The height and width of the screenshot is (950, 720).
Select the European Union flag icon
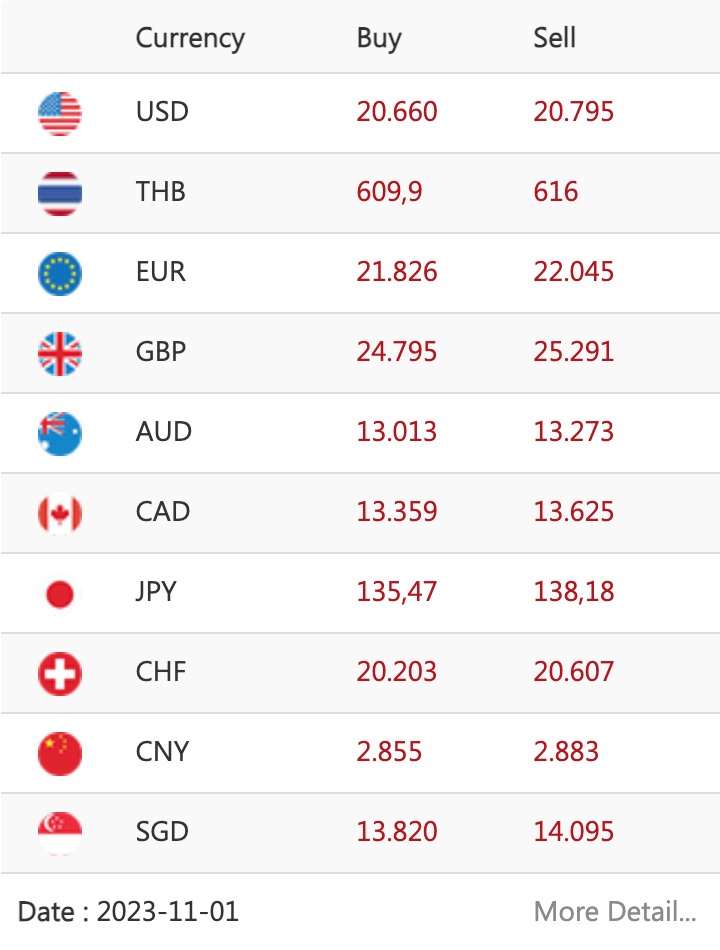59,273
